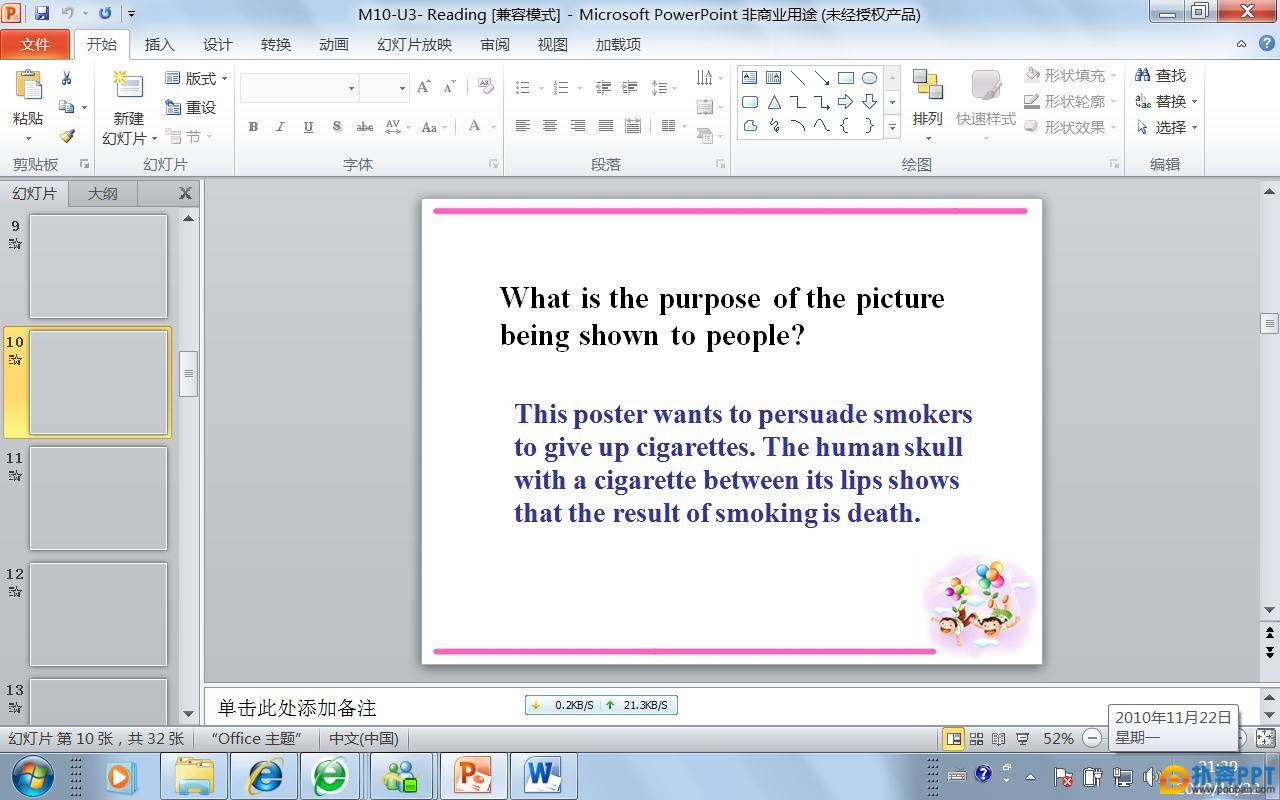The height and width of the screenshot is (800, 1280).
Task: Switch to Reading view icon
Action: [x=998, y=739]
